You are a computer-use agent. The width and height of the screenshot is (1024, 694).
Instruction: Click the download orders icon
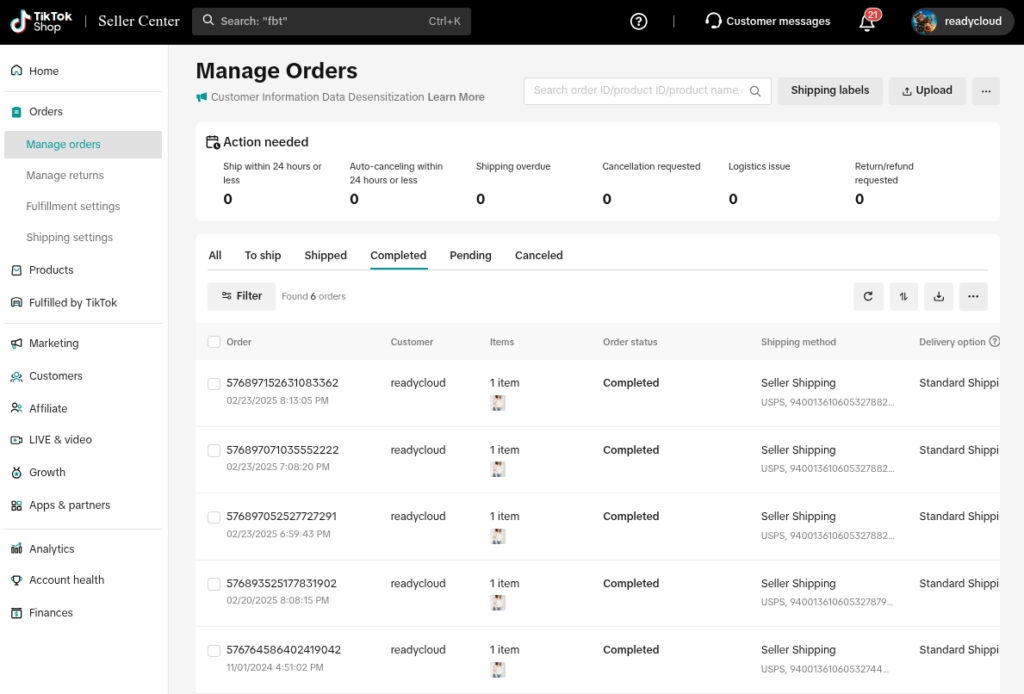coord(938,296)
